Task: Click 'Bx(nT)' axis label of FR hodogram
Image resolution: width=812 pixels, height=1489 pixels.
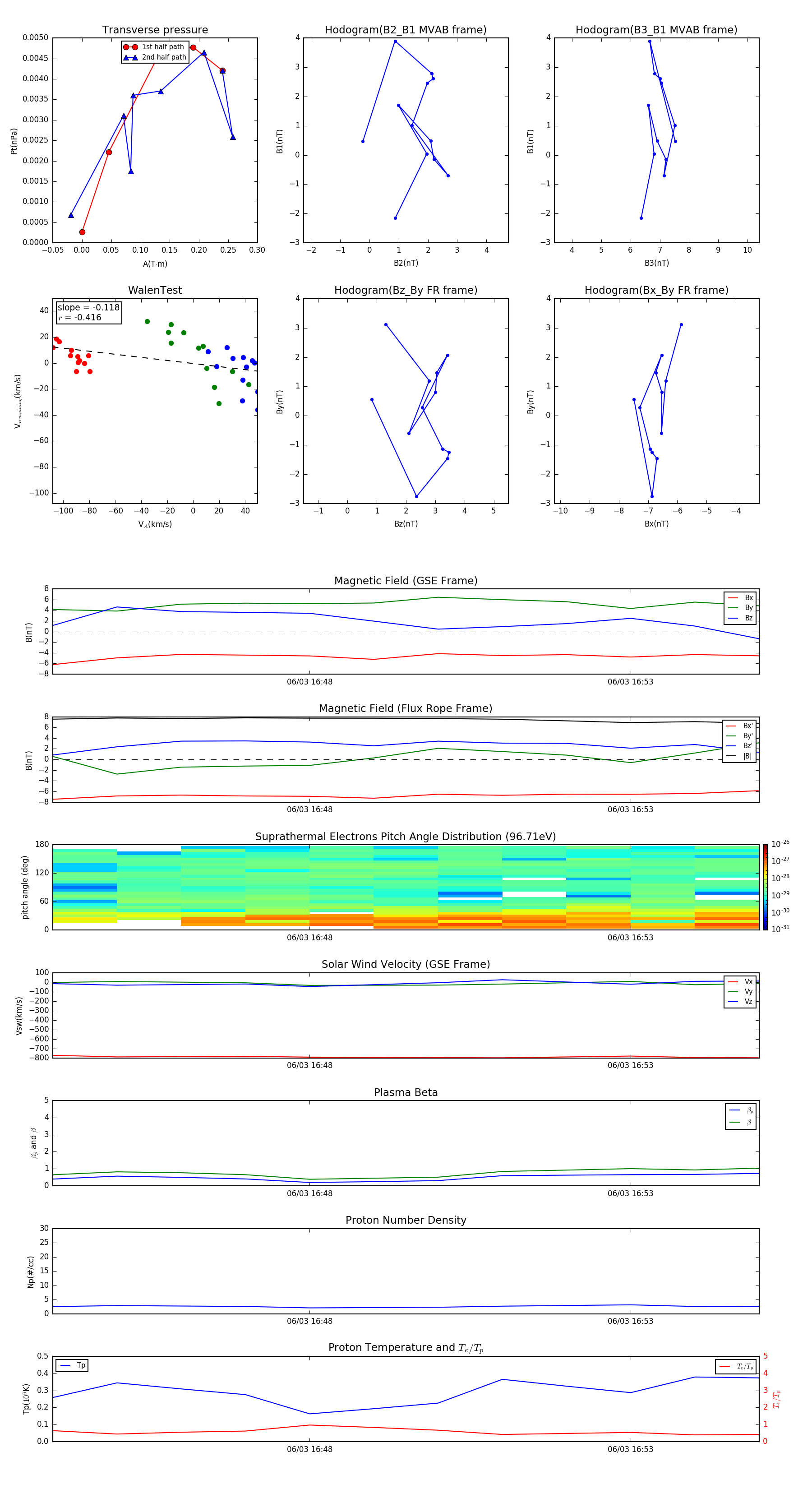Action: pos(656,524)
